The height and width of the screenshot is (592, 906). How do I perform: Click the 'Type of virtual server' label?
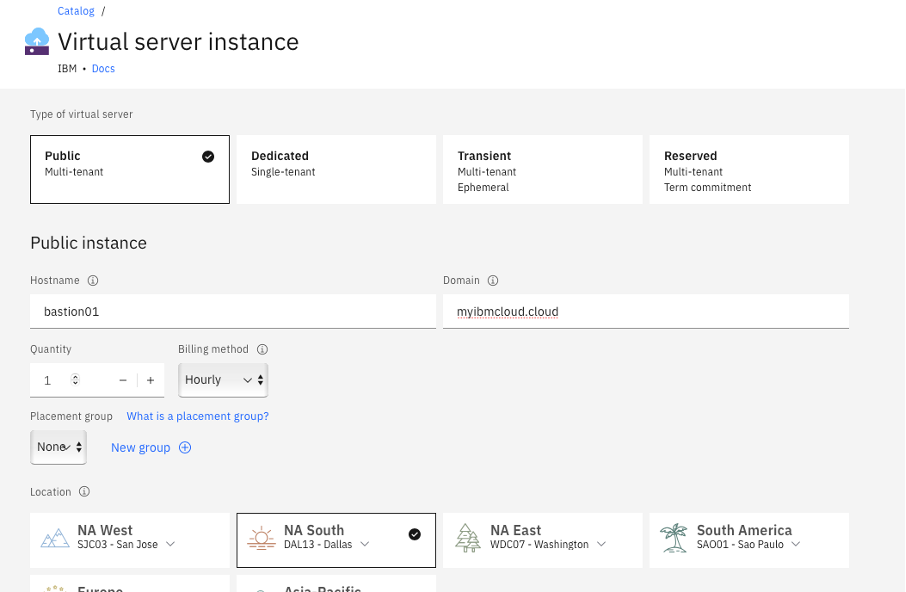pyautogui.click(x=81, y=114)
